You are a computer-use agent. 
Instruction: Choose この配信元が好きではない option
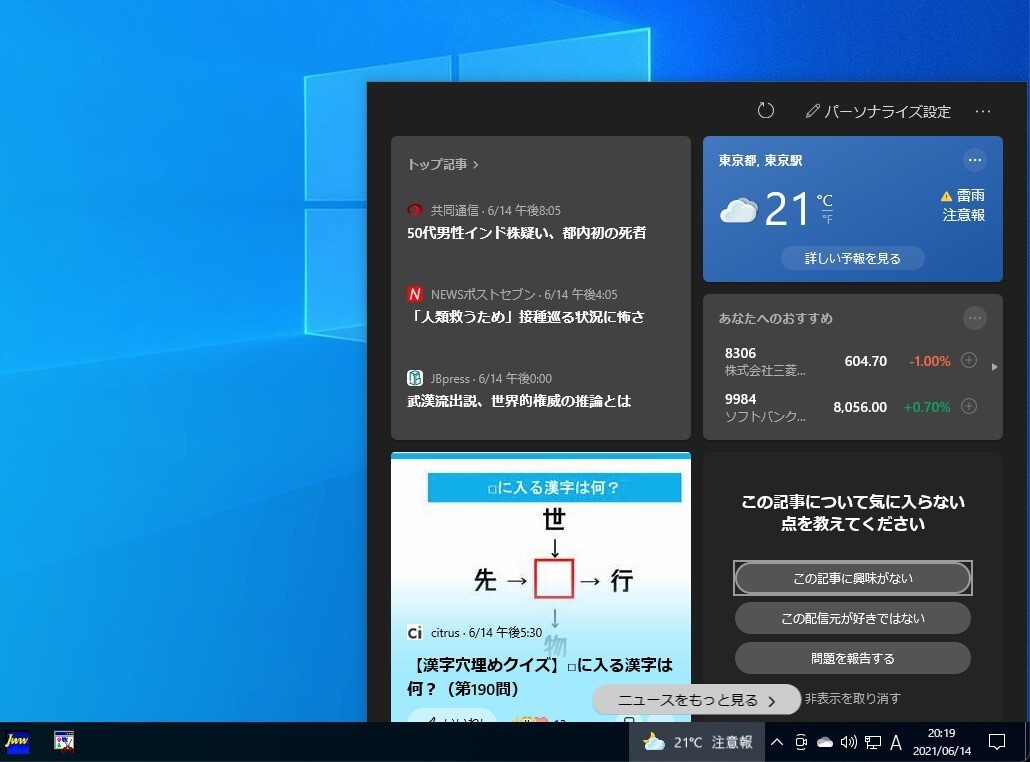pos(852,618)
